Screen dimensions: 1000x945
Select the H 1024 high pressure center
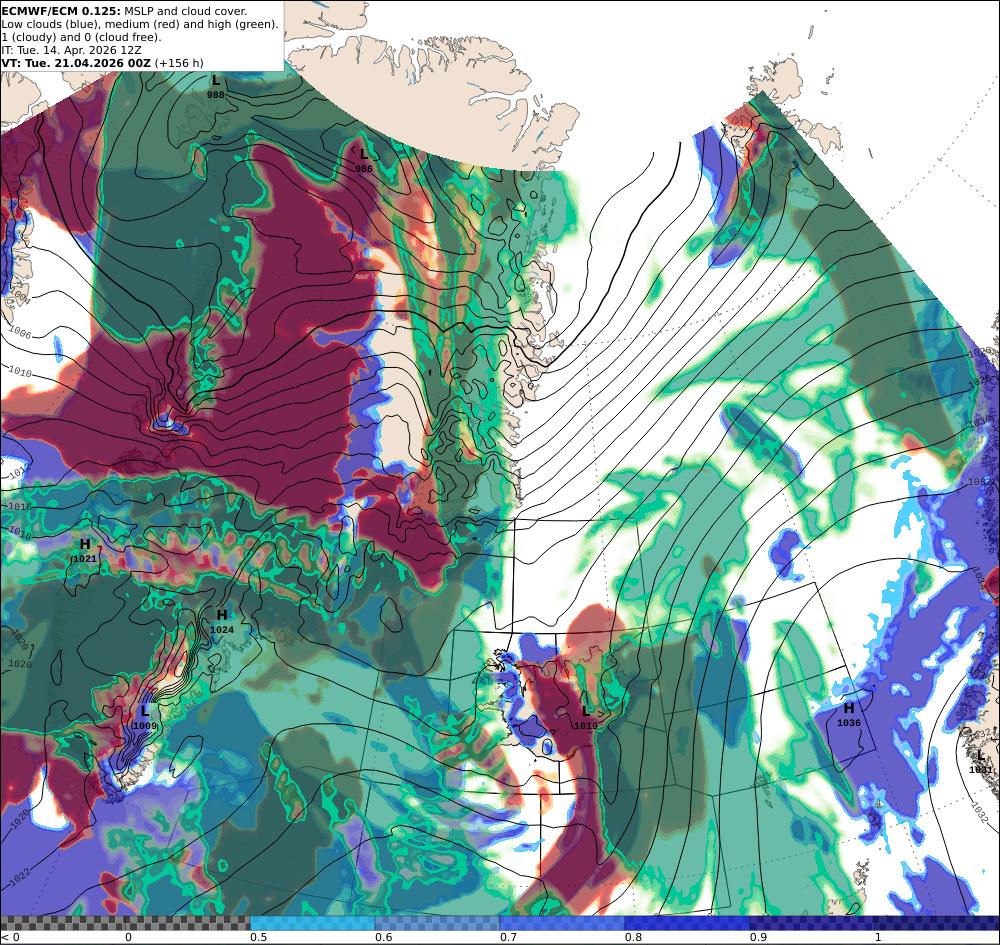point(222,622)
